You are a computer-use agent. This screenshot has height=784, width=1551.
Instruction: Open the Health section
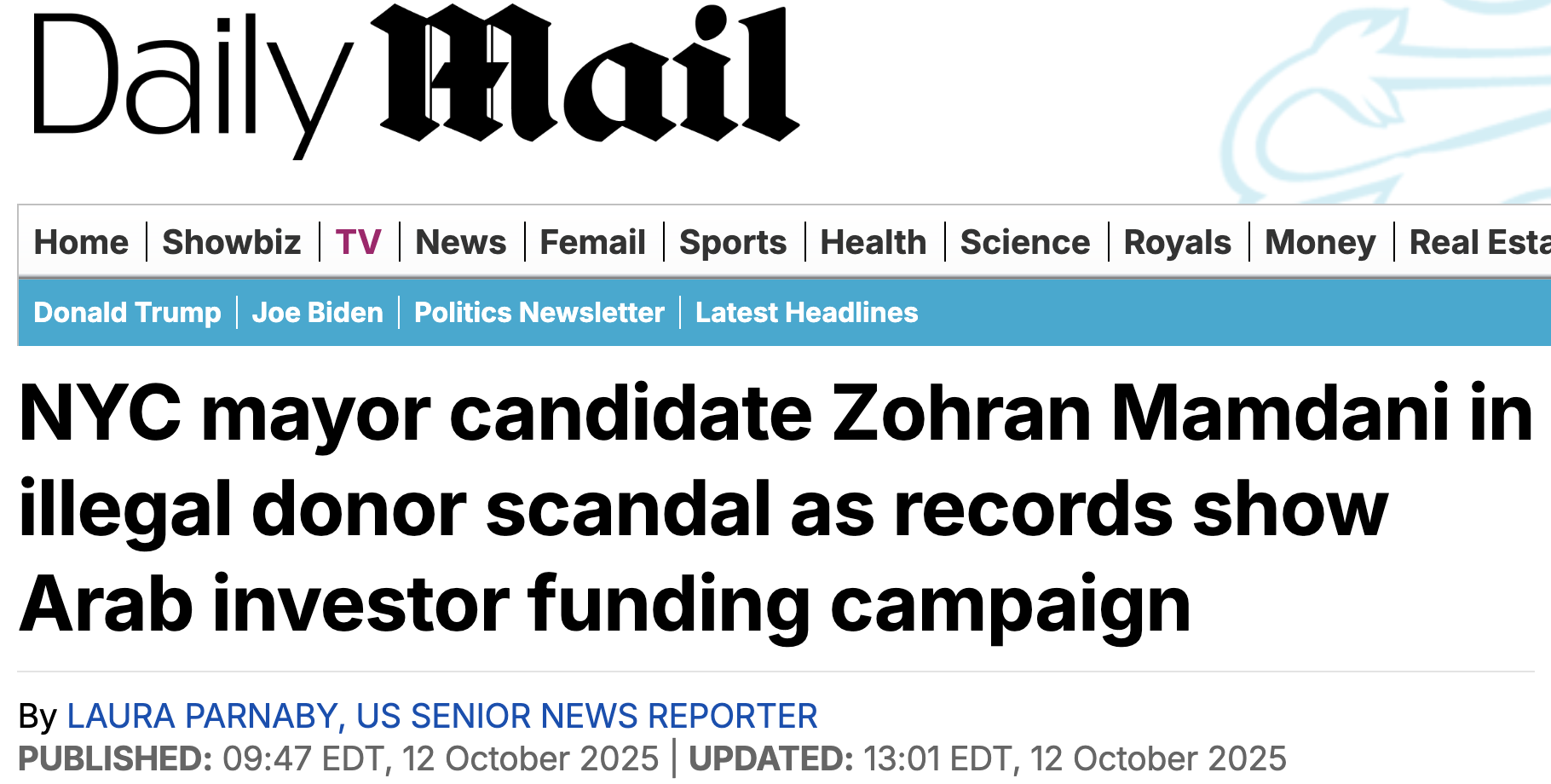(873, 242)
